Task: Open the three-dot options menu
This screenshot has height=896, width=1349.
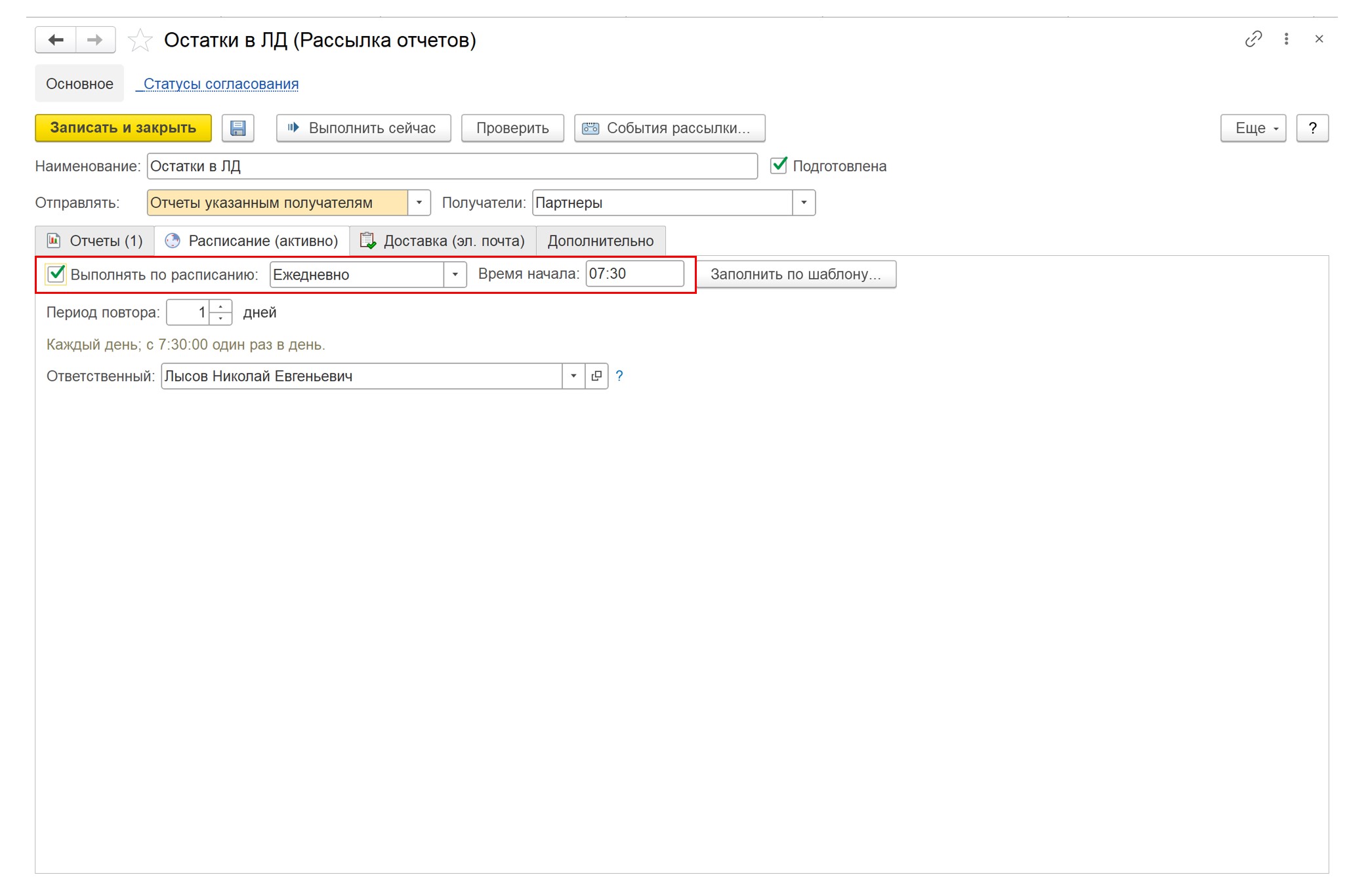Action: [1286, 39]
